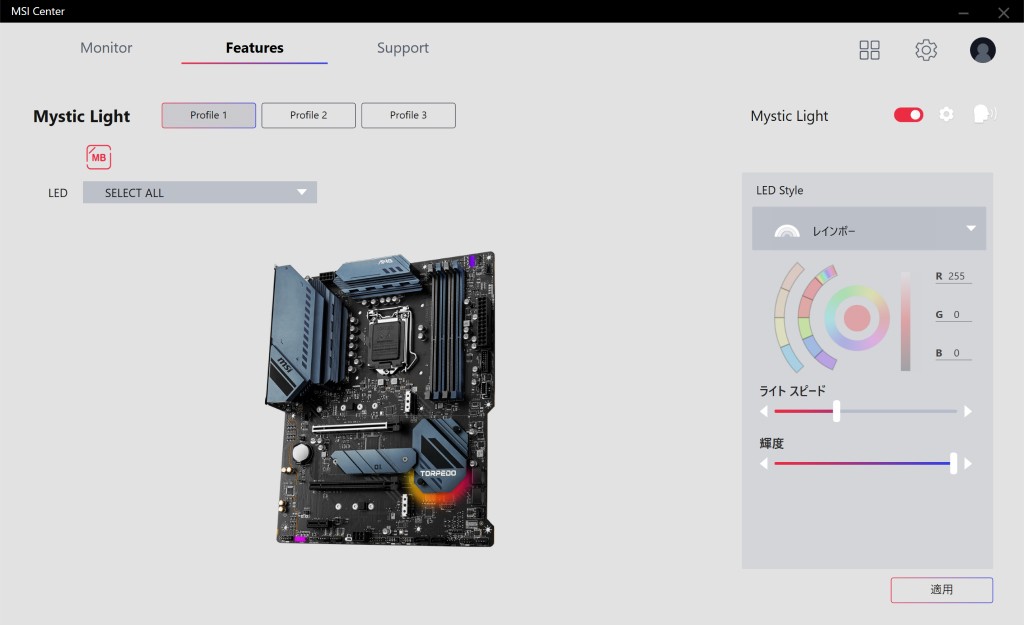Select Profile 2
Viewport: 1024px width, 625px height.
308,115
